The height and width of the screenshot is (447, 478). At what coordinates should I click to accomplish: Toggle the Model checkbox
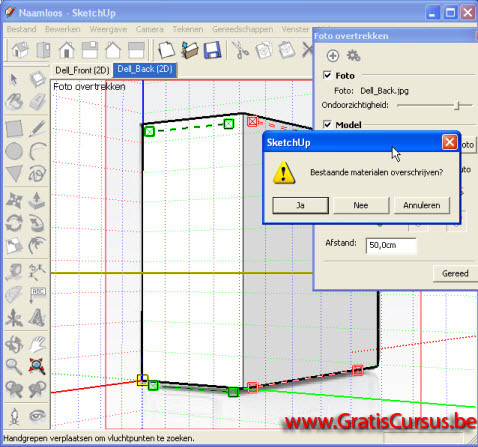pyautogui.click(x=327, y=125)
